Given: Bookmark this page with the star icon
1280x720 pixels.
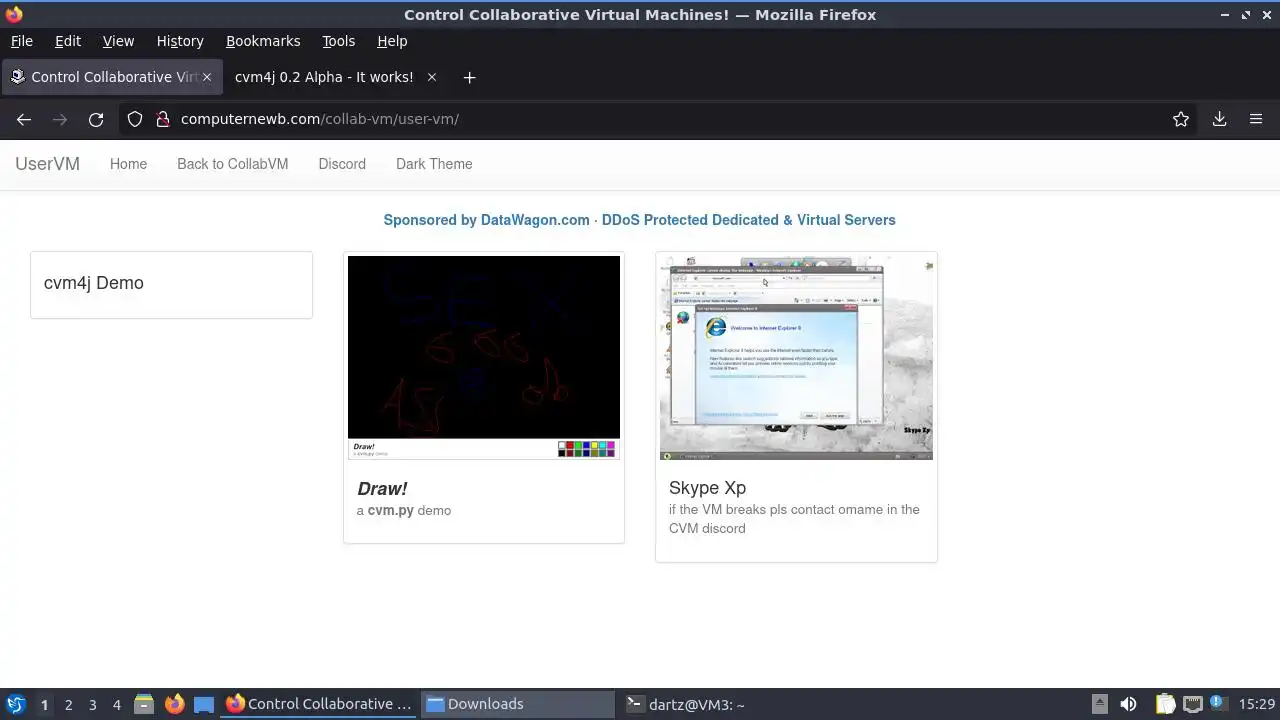Looking at the screenshot, I should (x=1181, y=119).
